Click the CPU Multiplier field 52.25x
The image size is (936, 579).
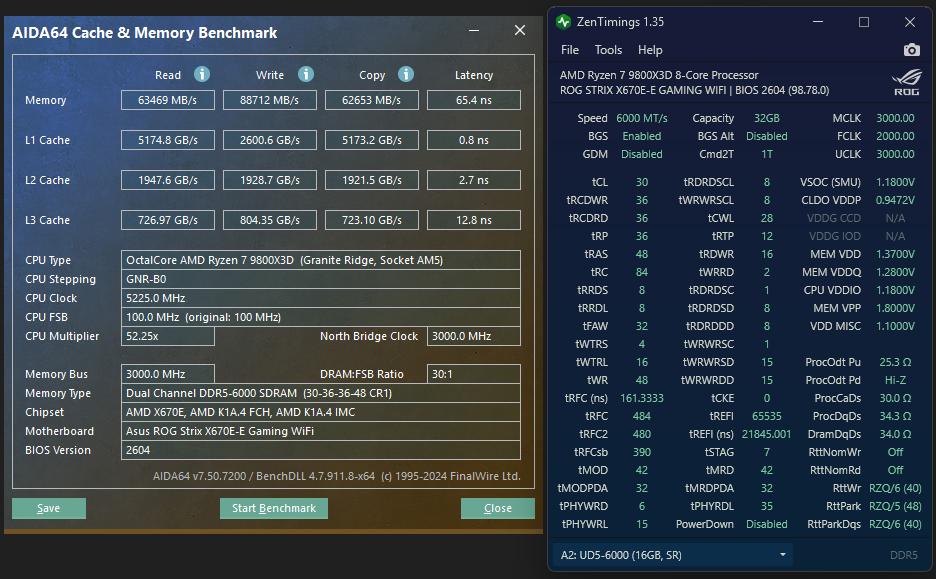click(x=168, y=336)
